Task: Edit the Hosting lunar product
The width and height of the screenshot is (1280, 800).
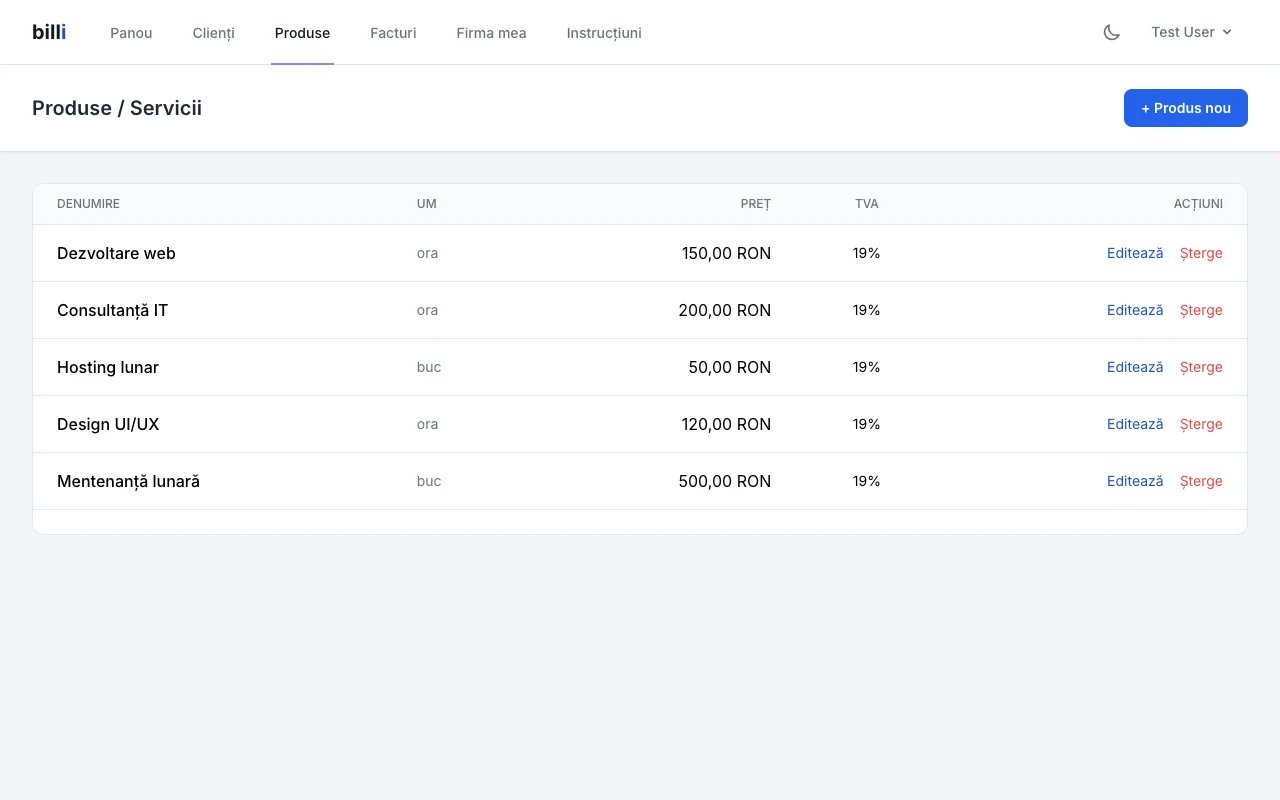Action: (x=1134, y=367)
